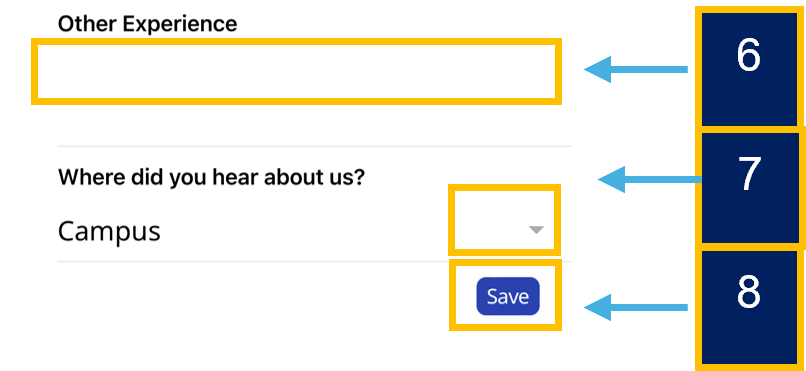
Task: Open dropdown using the gray triangle arrow
Action: 536,230
